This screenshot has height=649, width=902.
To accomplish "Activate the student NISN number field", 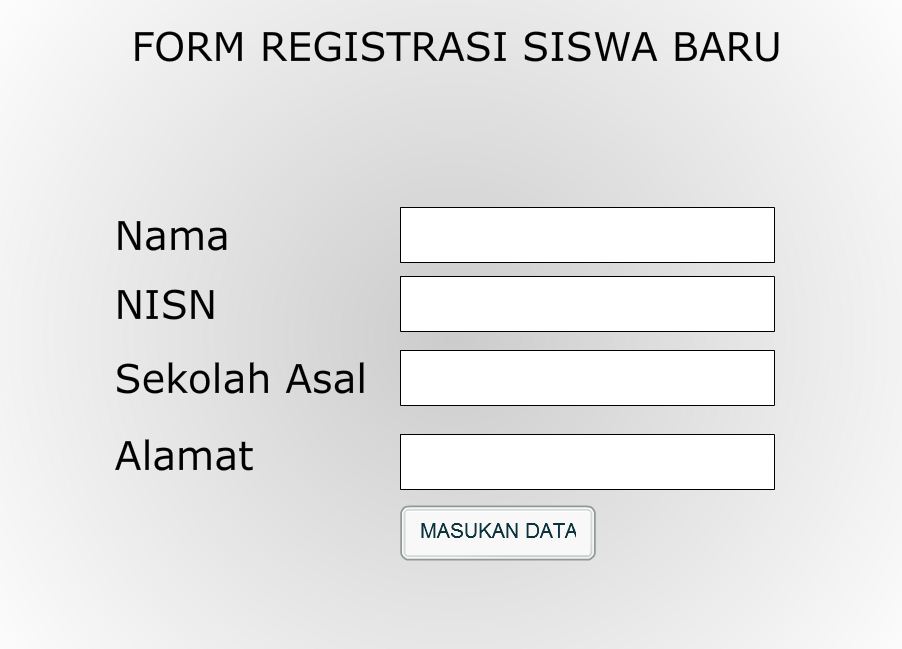I will click(587, 304).
